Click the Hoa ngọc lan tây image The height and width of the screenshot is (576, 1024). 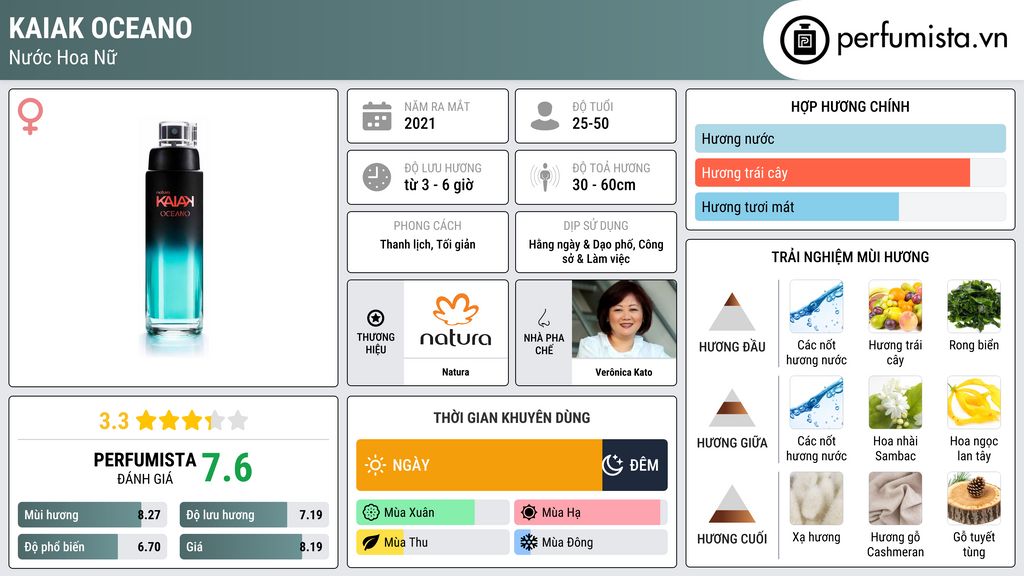click(974, 402)
